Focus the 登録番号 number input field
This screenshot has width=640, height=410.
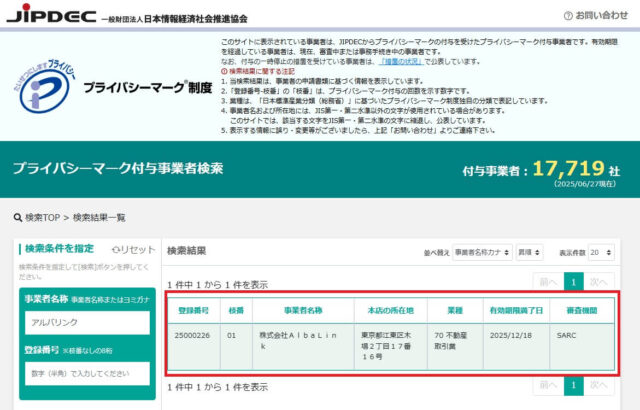[x=87, y=374]
